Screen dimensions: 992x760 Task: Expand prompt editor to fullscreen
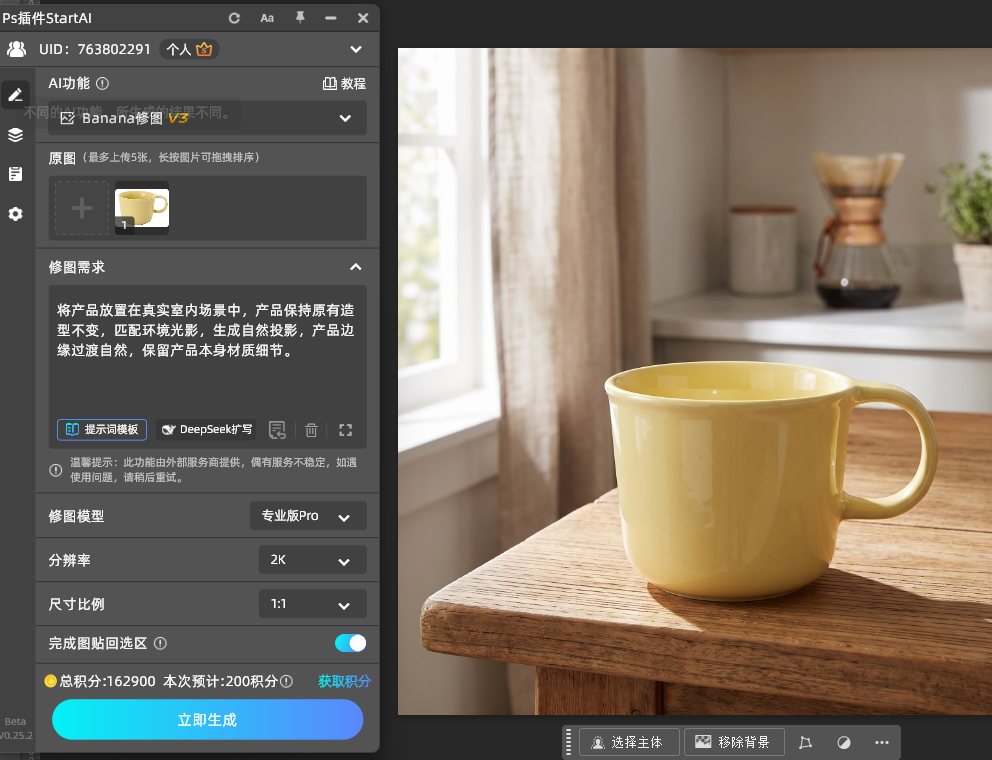point(345,430)
